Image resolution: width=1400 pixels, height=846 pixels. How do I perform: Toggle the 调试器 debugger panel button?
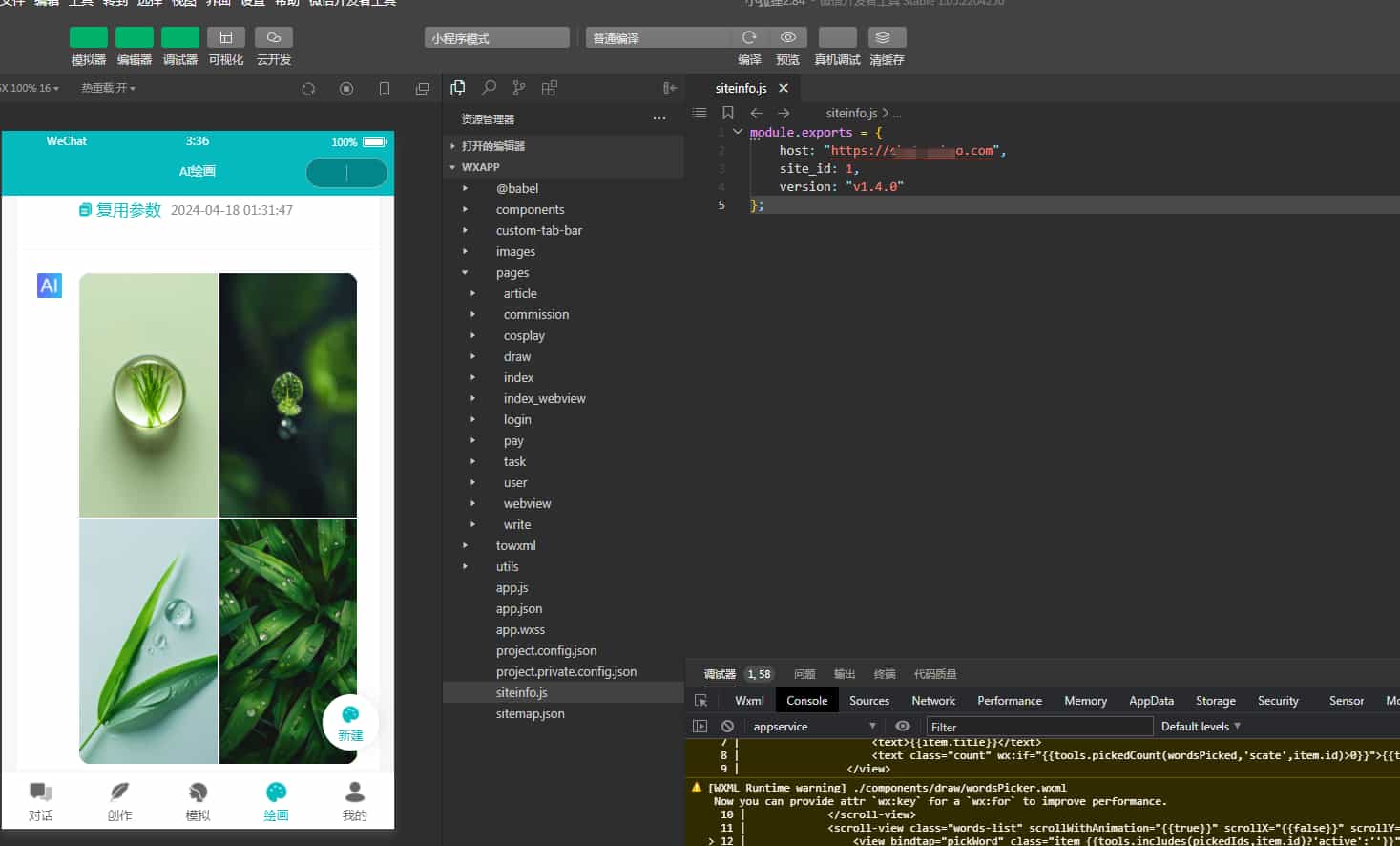click(179, 37)
